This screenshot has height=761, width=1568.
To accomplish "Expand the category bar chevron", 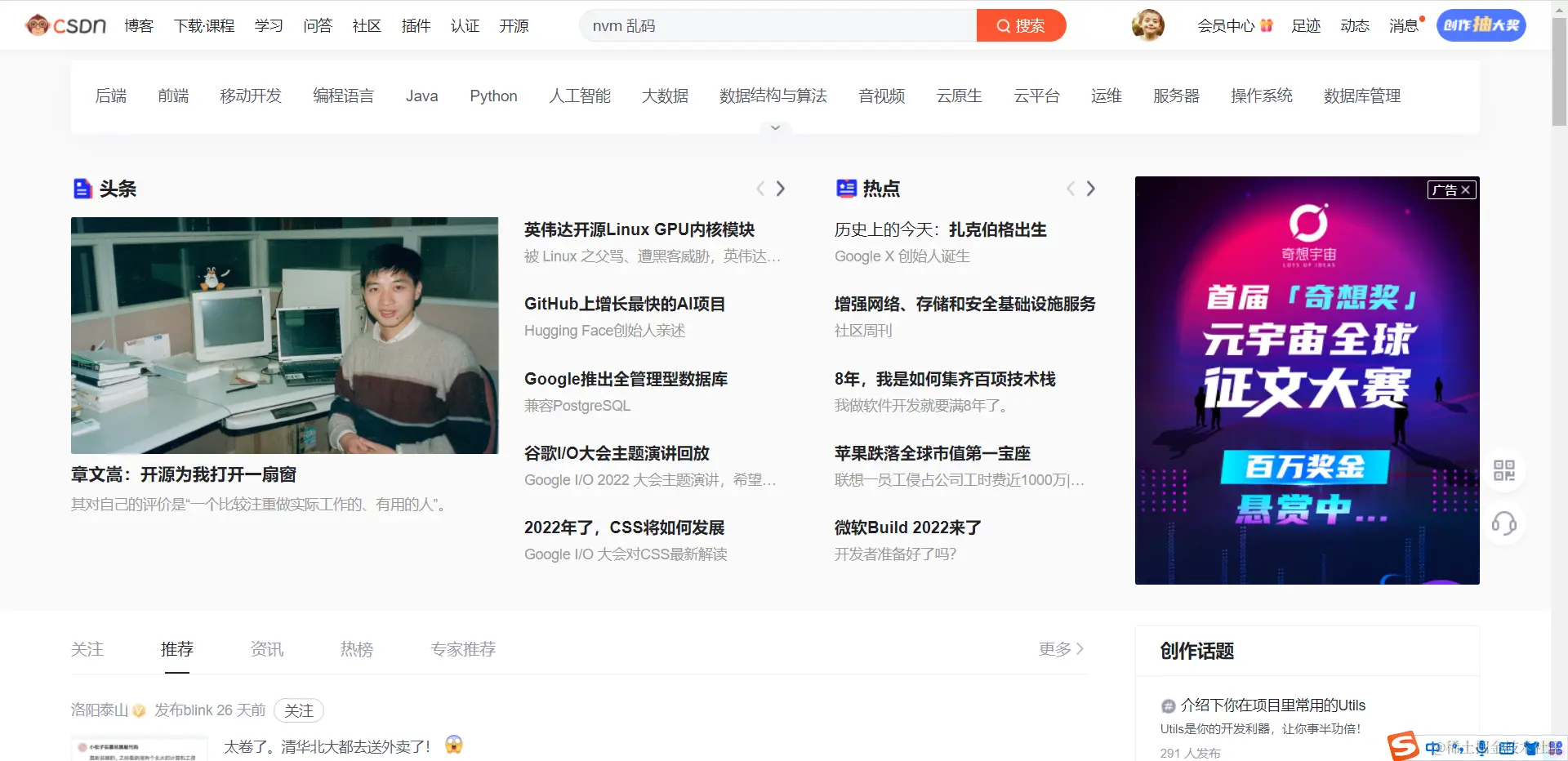I will click(x=775, y=127).
